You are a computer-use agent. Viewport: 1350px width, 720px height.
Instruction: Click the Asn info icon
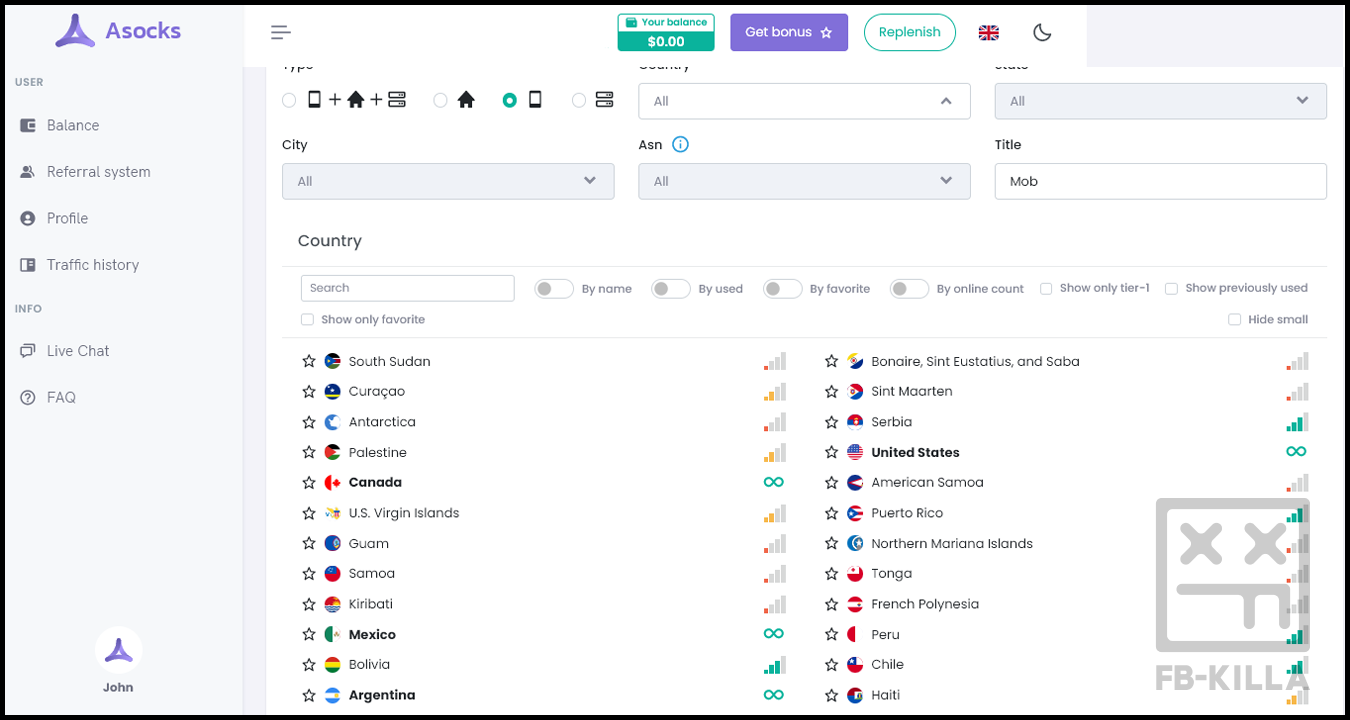point(680,145)
